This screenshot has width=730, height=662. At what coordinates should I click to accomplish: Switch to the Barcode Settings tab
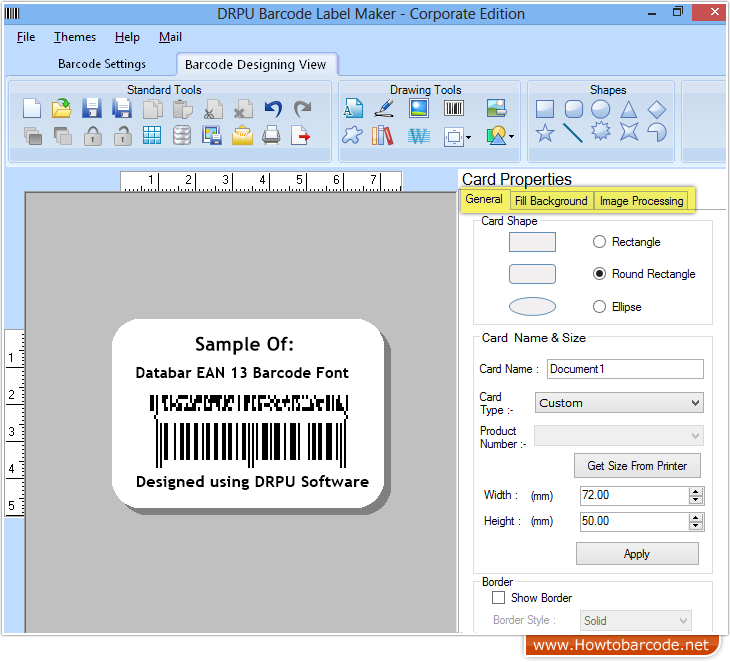click(101, 64)
